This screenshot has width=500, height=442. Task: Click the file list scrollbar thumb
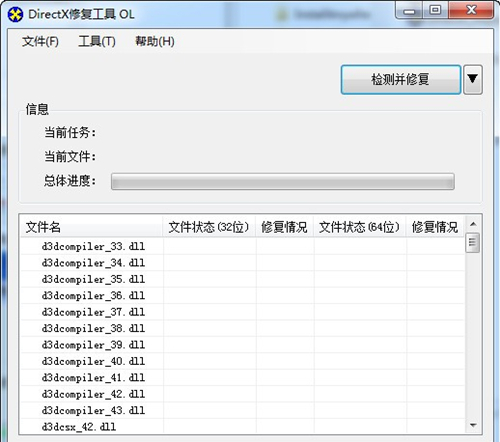coord(473,243)
